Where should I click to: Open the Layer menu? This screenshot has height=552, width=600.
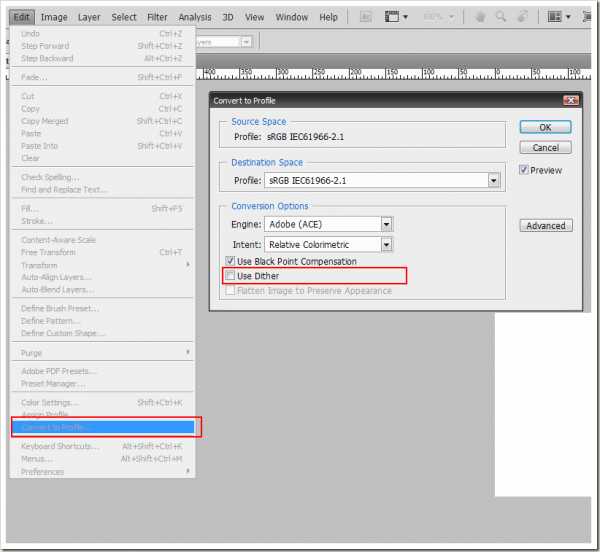[89, 17]
